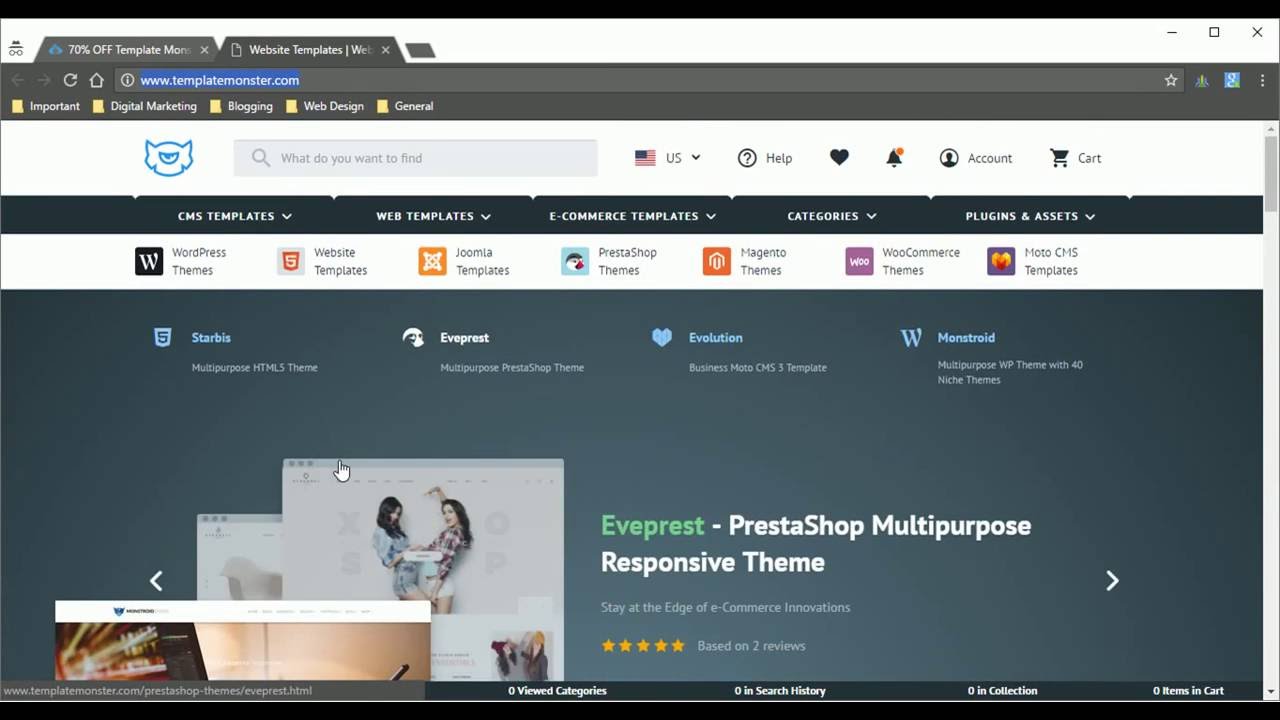This screenshot has height=720, width=1280.
Task: Click the page vertical scrollbar thumb
Action: pos(1271,173)
